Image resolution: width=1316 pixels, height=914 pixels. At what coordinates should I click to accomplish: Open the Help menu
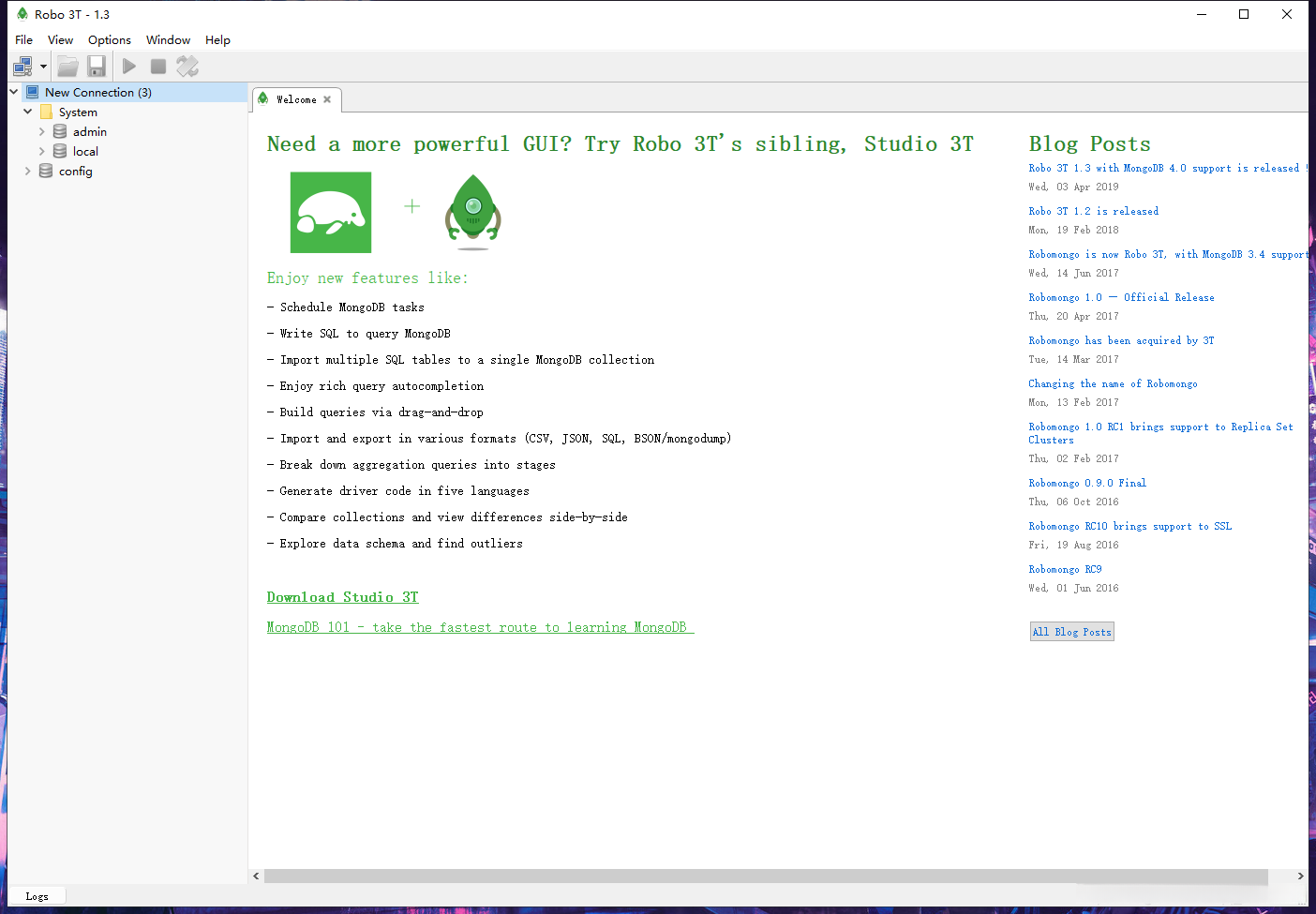coord(218,40)
